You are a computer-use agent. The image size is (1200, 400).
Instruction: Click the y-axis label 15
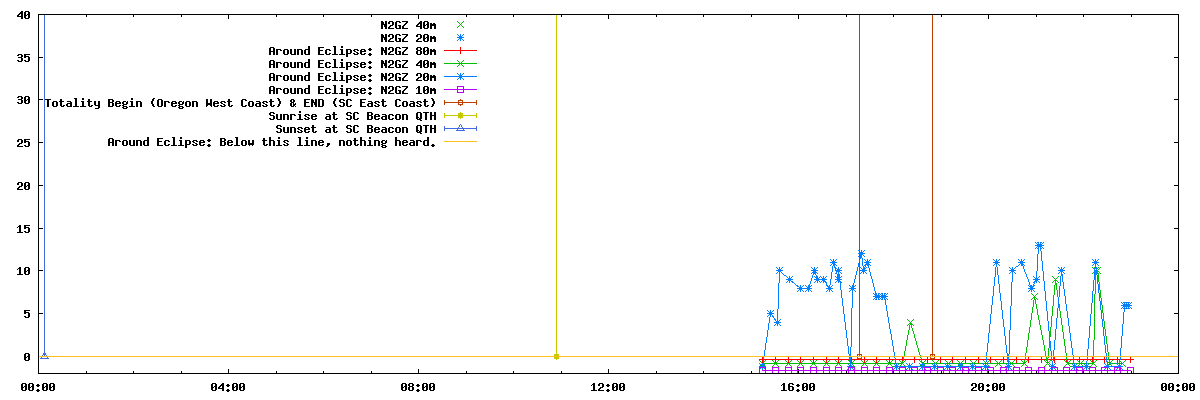(x=24, y=228)
